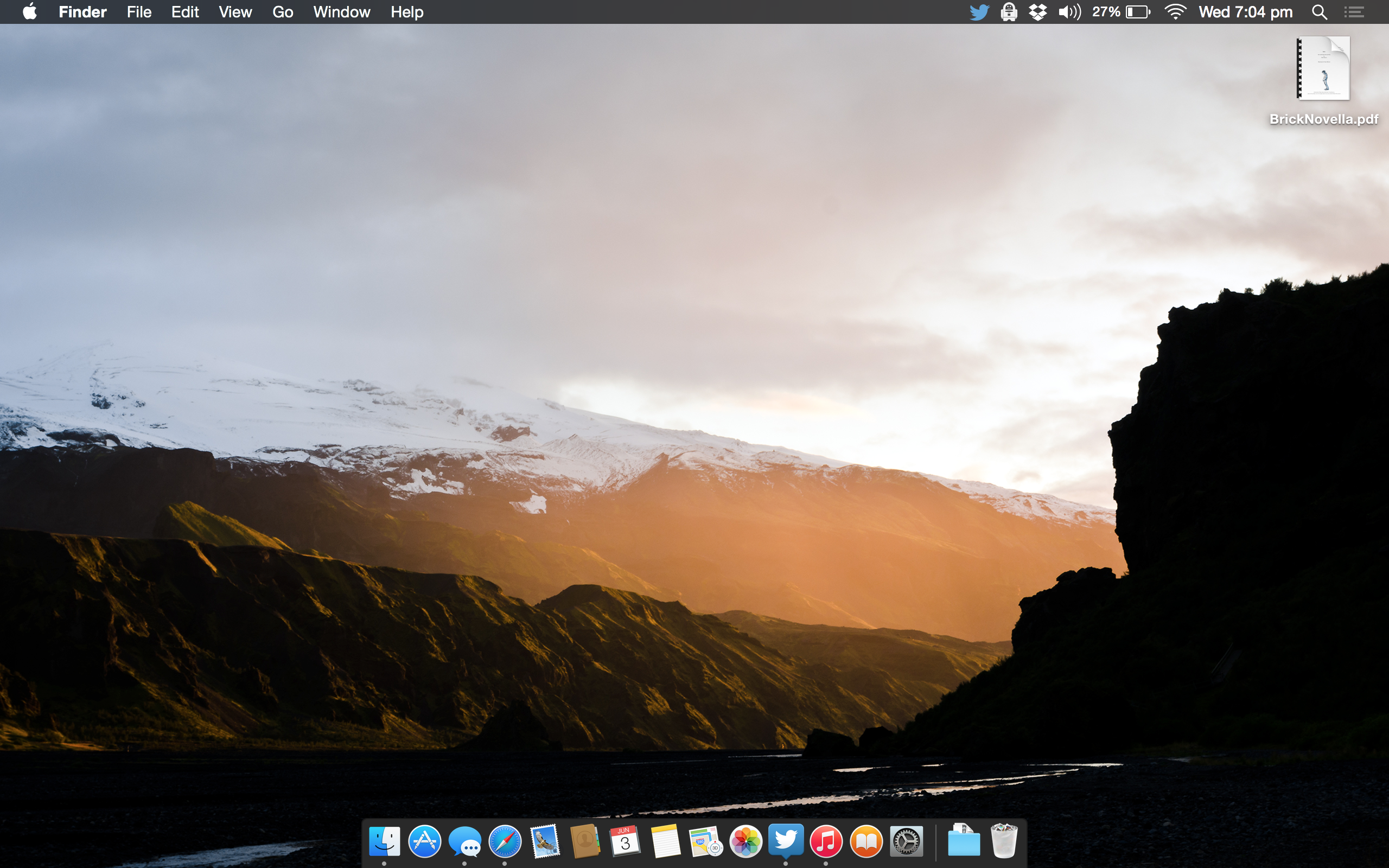The image size is (1389, 868).
Task: Open System Preferences from the Dock
Action: click(x=906, y=841)
